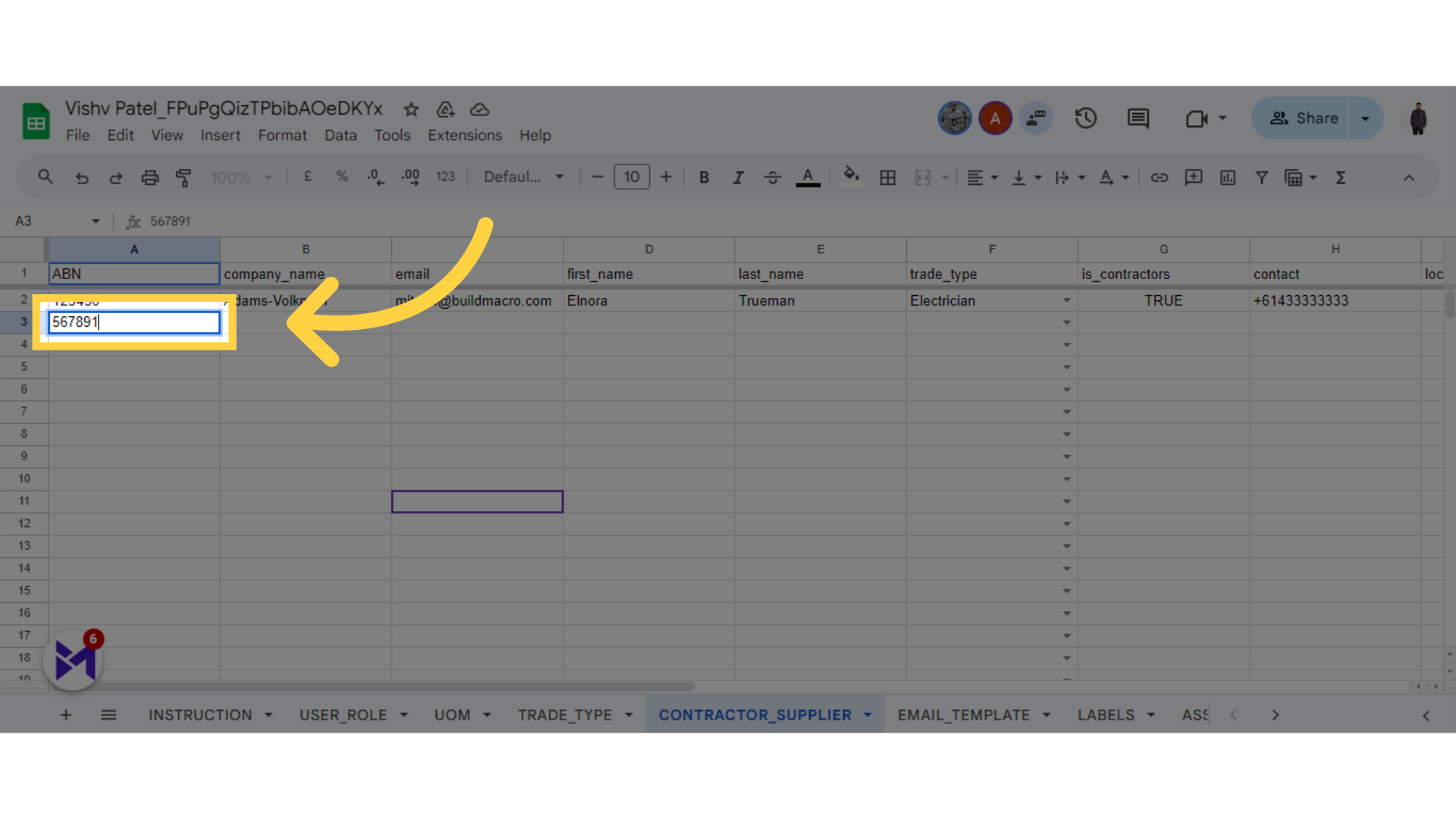Click the version history icon
Image resolution: width=1456 pixels, height=819 pixels.
1086,118
